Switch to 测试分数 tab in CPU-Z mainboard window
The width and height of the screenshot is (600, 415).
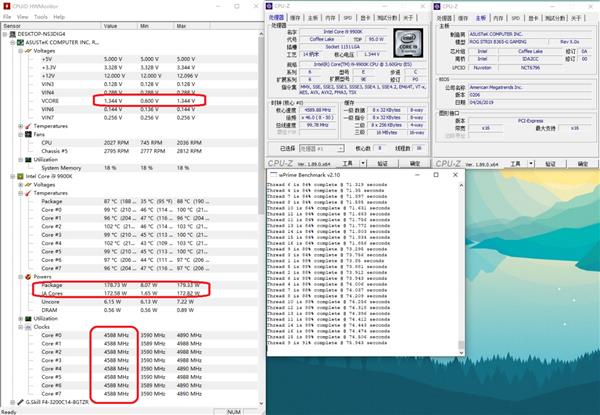[555, 18]
